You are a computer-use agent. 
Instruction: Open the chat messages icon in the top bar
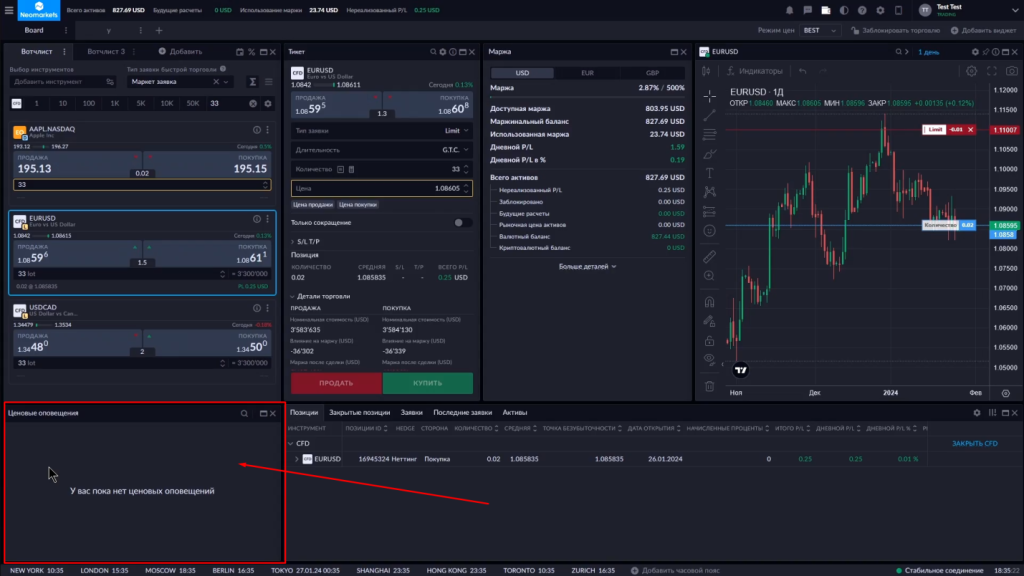coord(808,10)
